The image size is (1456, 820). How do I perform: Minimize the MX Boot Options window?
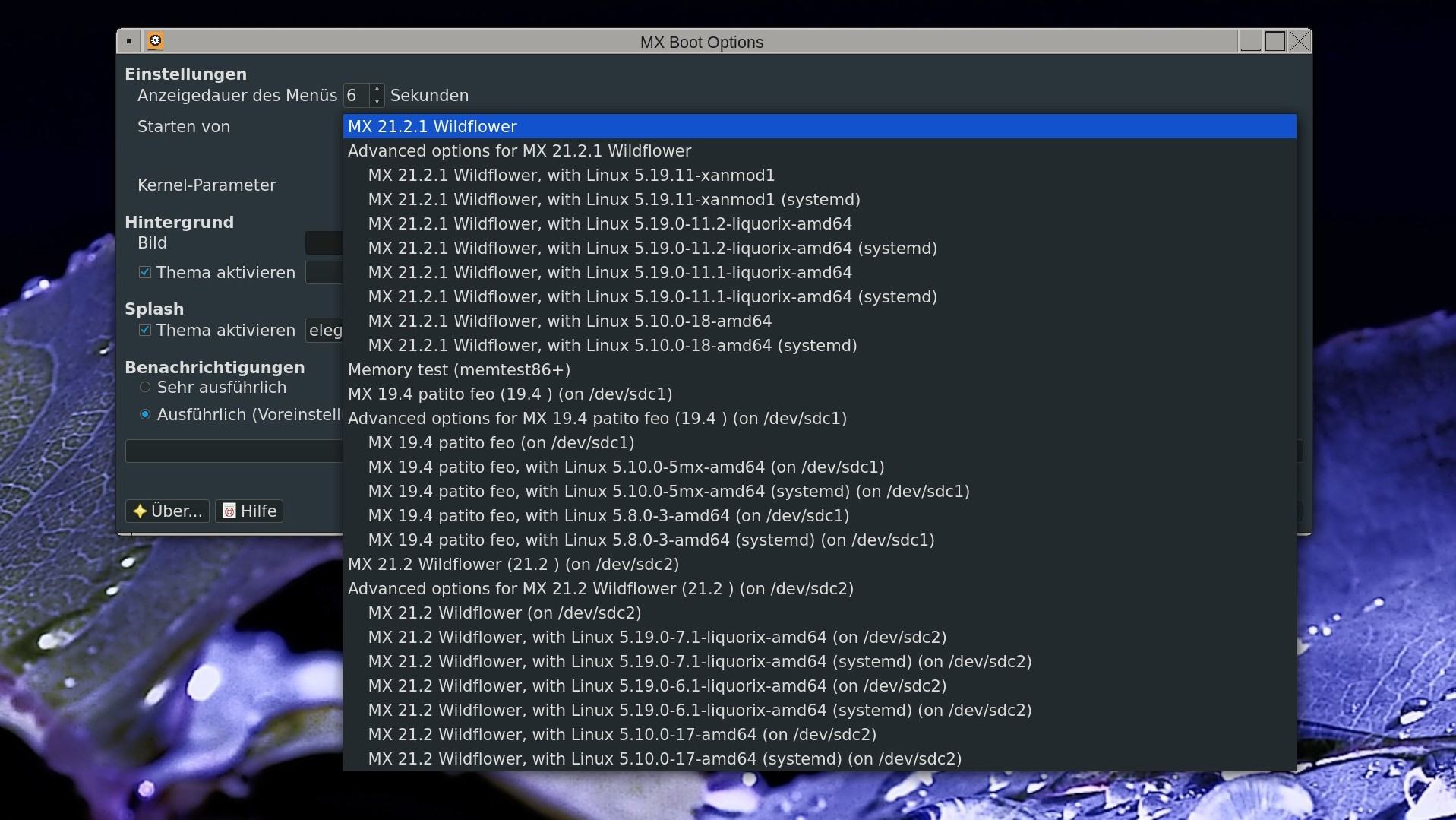[x=1250, y=42]
